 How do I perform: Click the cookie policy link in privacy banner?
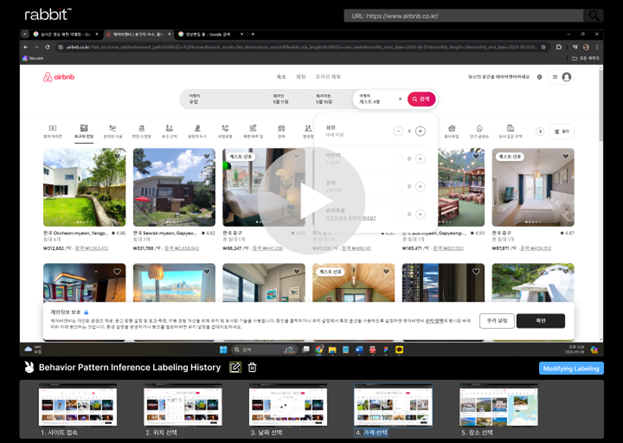click(434, 321)
